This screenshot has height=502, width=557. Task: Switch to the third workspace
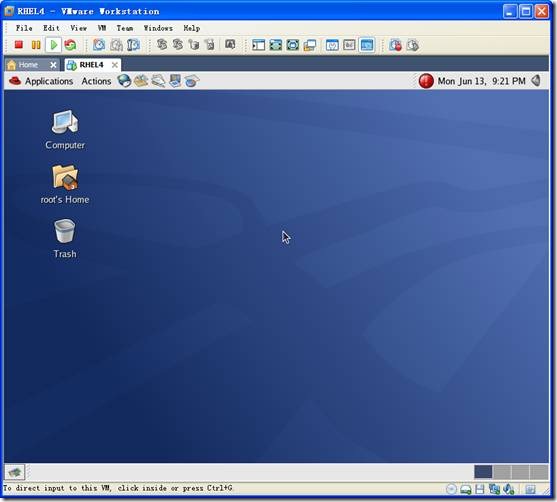(520, 472)
